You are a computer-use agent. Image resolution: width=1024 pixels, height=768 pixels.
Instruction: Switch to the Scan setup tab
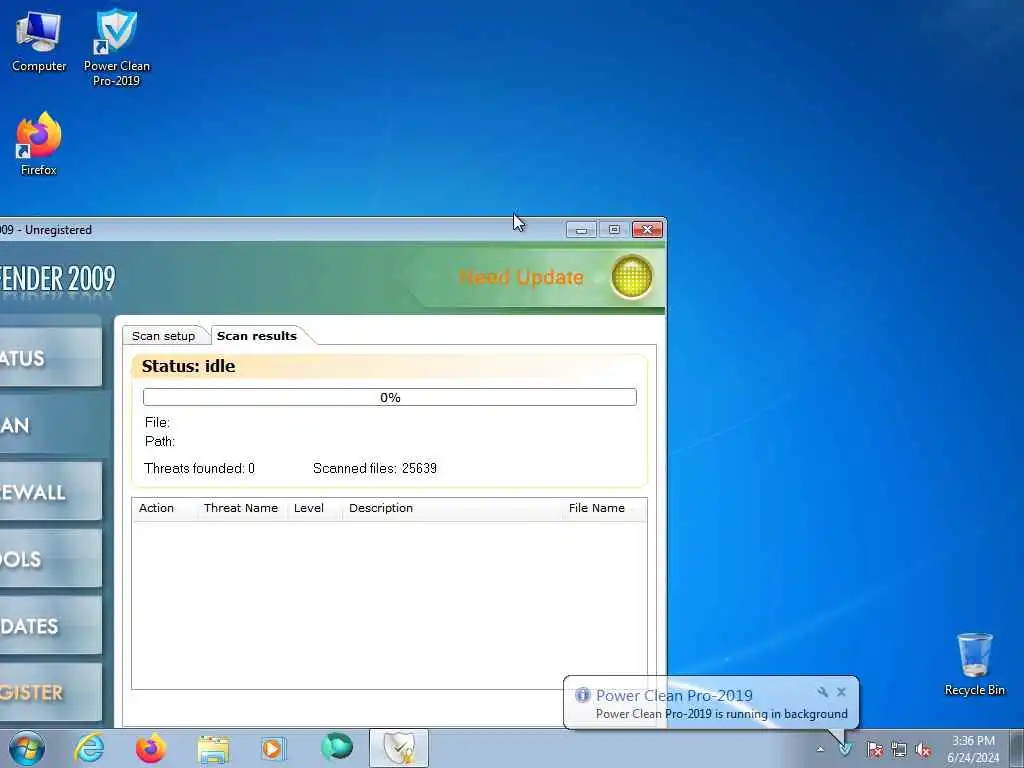[x=163, y=336]
